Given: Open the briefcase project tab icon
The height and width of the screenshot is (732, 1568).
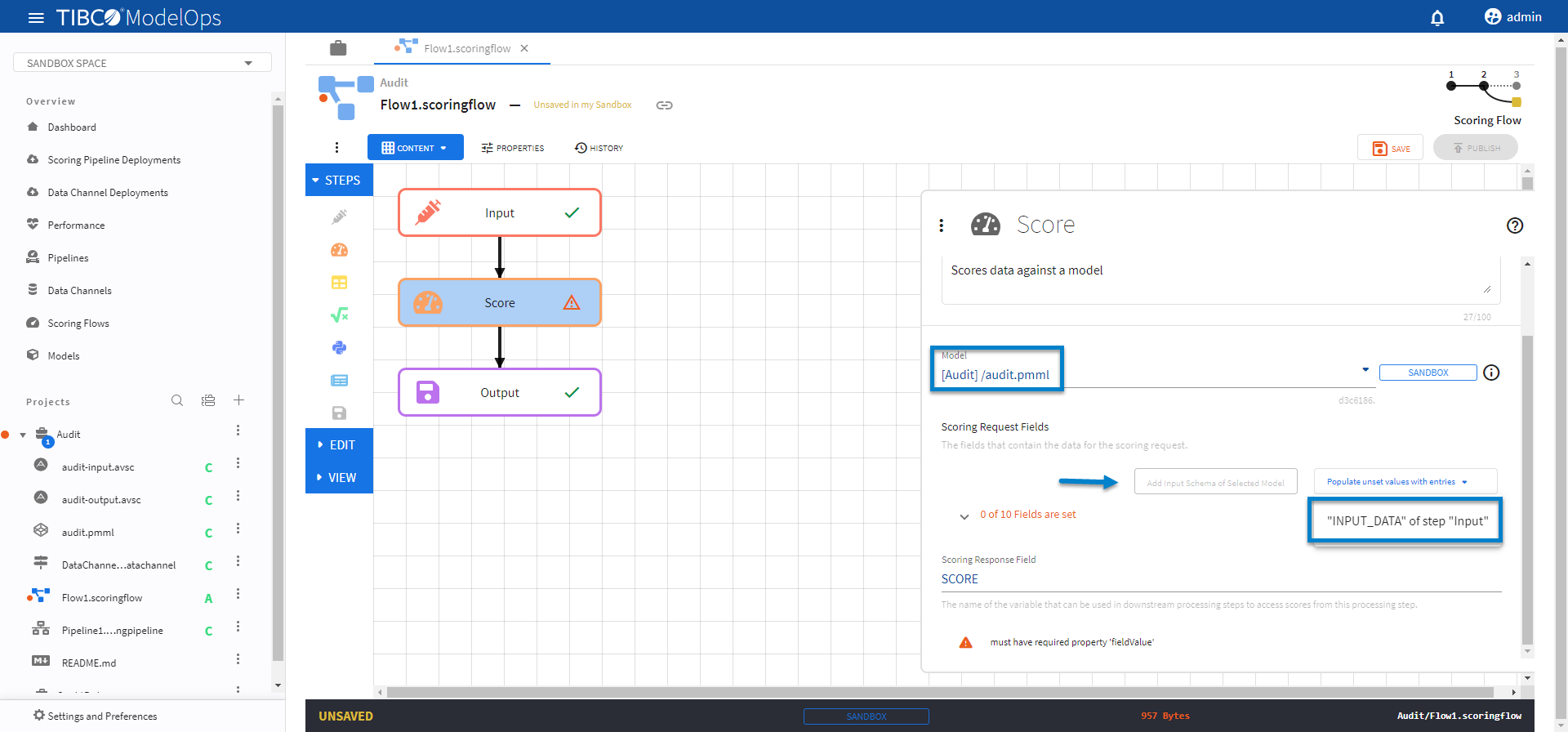Looking at the screenshot, I should [x=338, y=48].
